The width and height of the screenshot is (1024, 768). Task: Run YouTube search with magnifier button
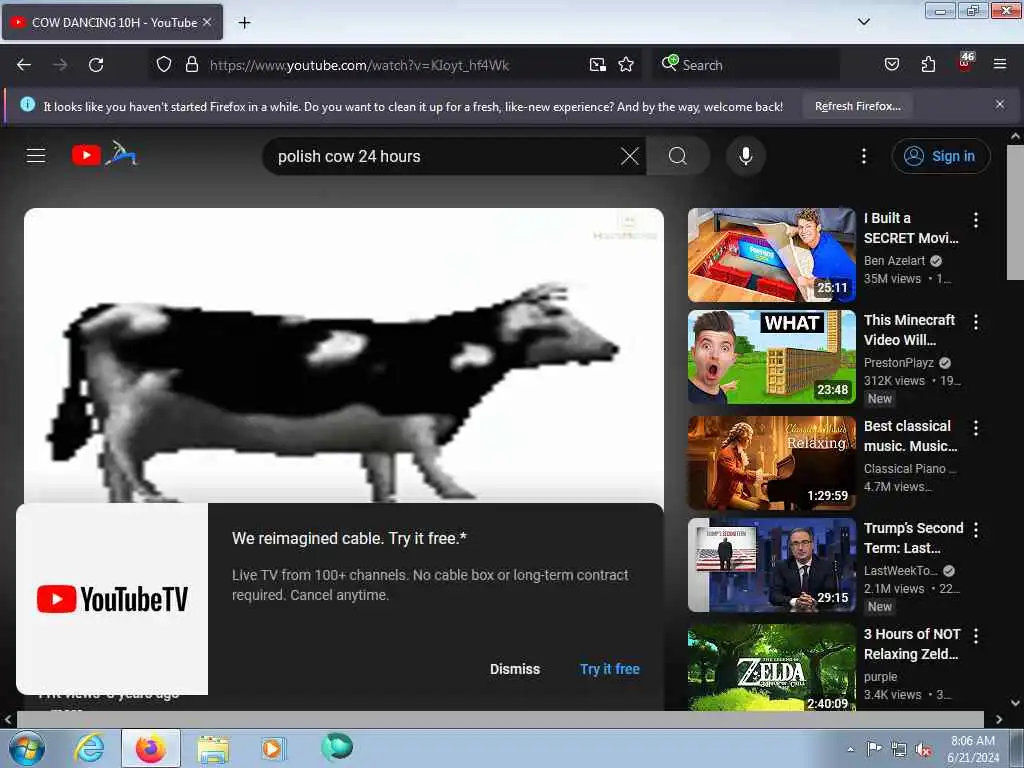pos(678,156)
